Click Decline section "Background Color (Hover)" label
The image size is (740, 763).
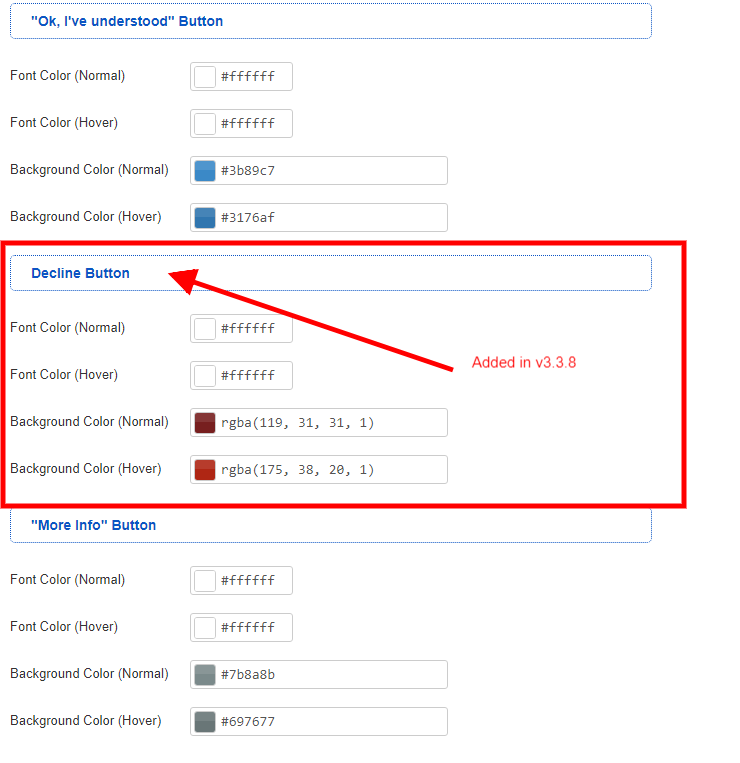[86, 469]
